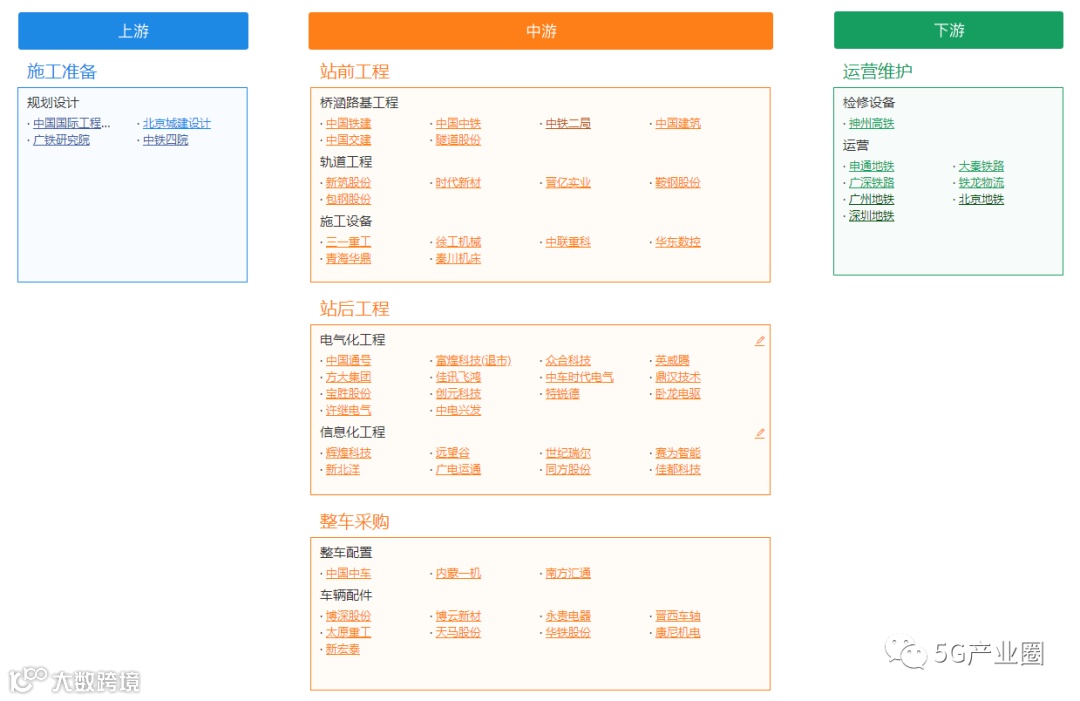Image resolution: width=1080 pixels, height=701 pixels.
Task: Open the 新筑股份 link
Action: (349, 182)
